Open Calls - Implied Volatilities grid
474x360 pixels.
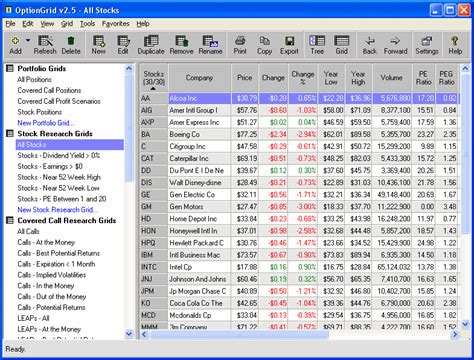[x=52, y=275]
